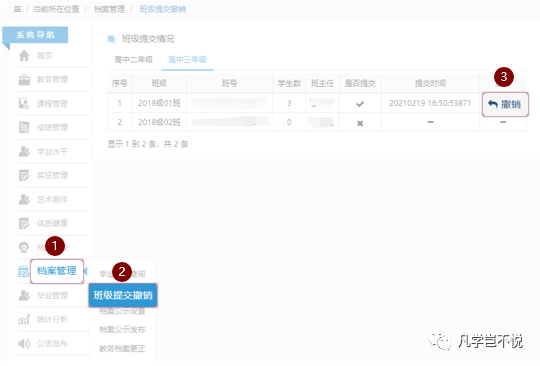Click 撤销 button for 2018级01班

tap(505, 104)
